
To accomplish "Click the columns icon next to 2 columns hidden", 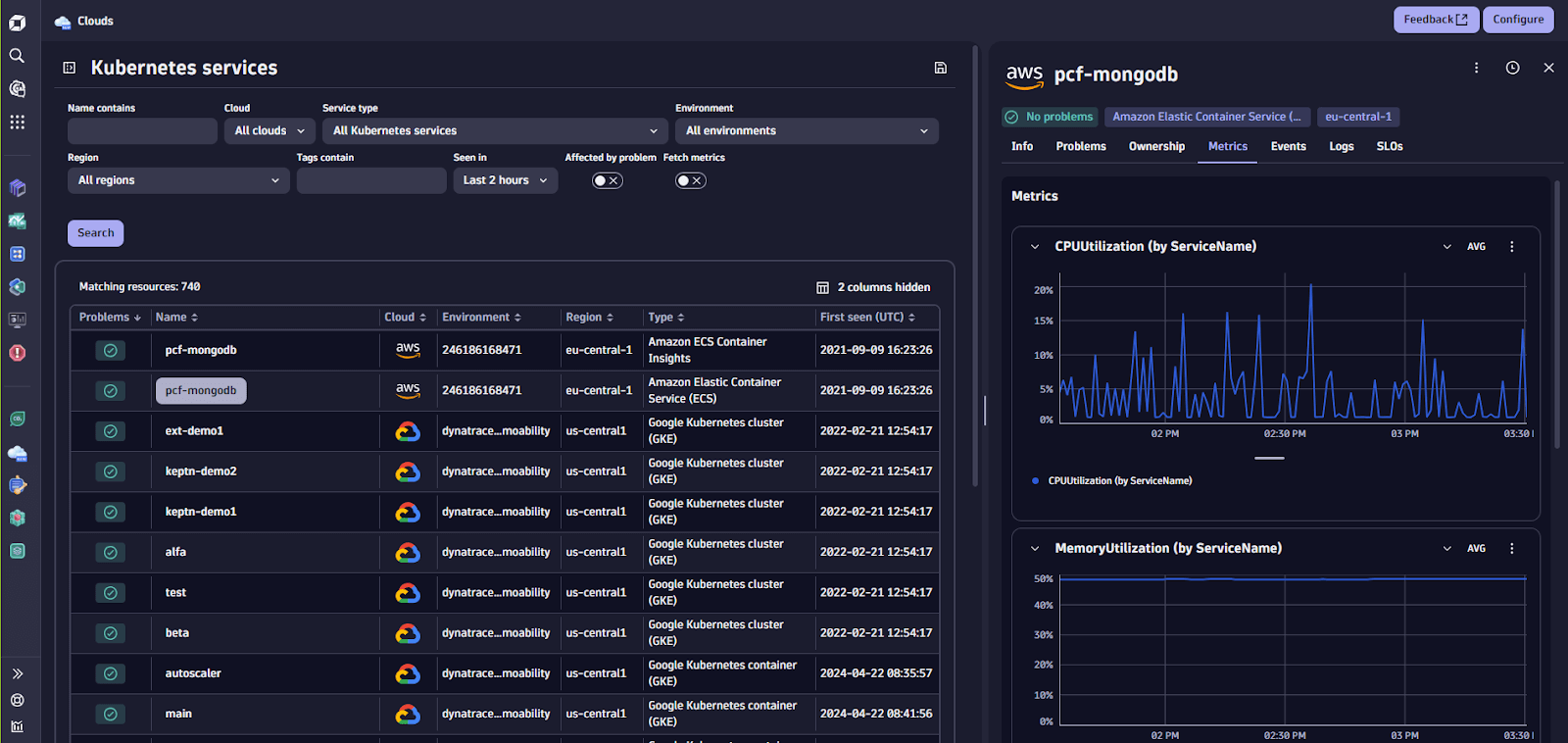I will pyautogui.click(x=823, y=287).
